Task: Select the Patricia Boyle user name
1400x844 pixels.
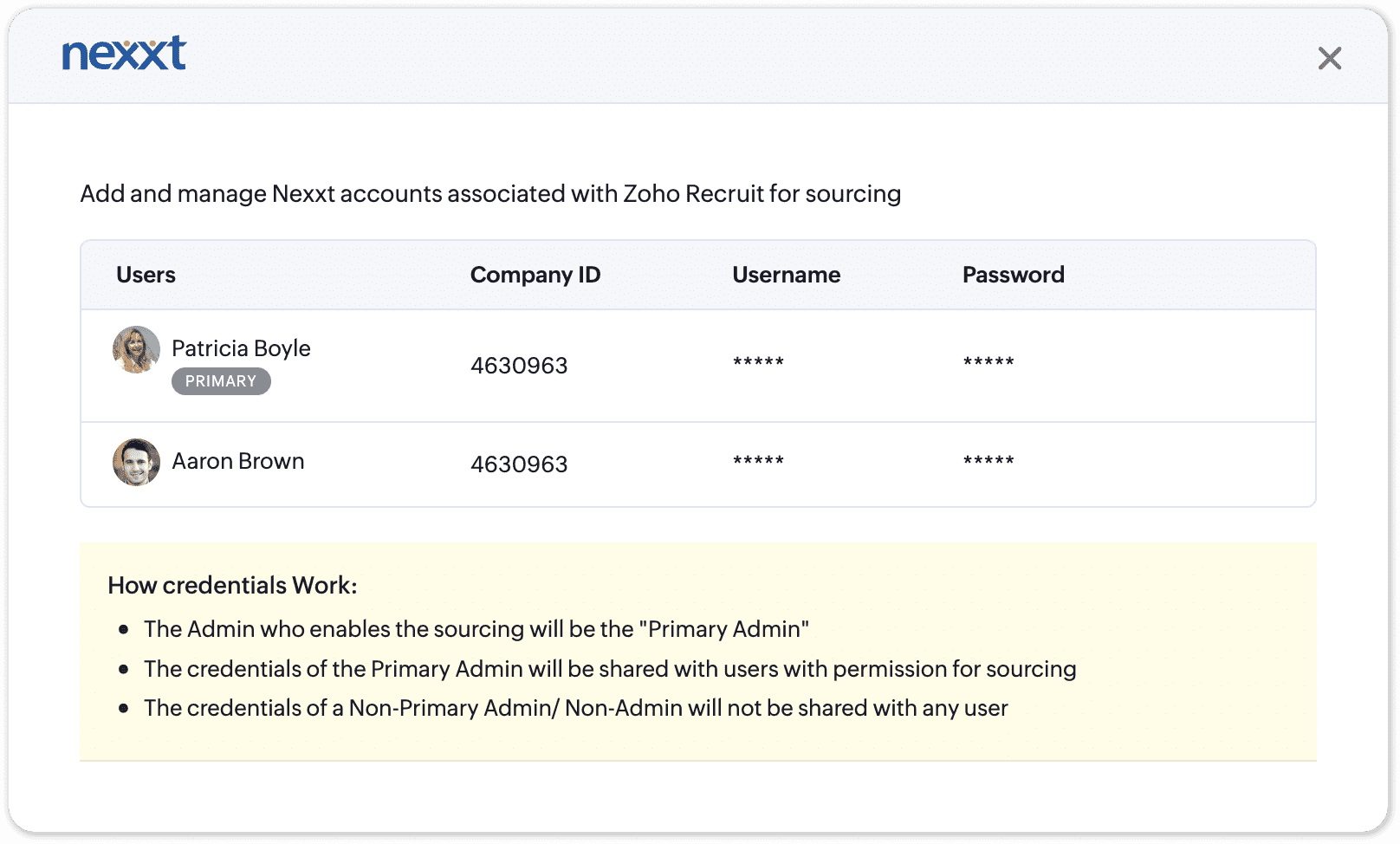Action: [x=241, y=348]
